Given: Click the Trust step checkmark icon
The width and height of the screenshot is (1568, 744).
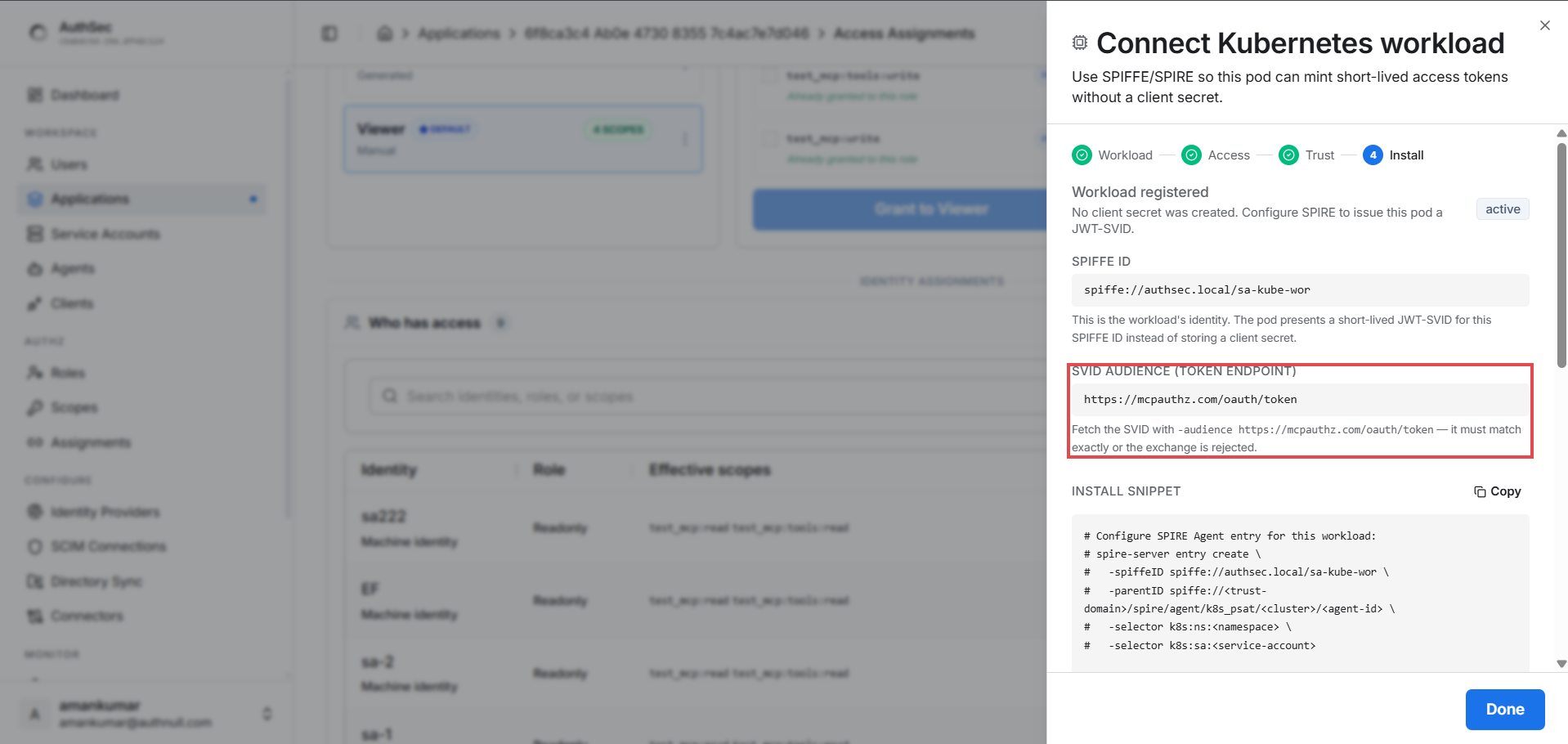Looking at the screenshot, I should pyautogui.click(x=1288, y=155).
